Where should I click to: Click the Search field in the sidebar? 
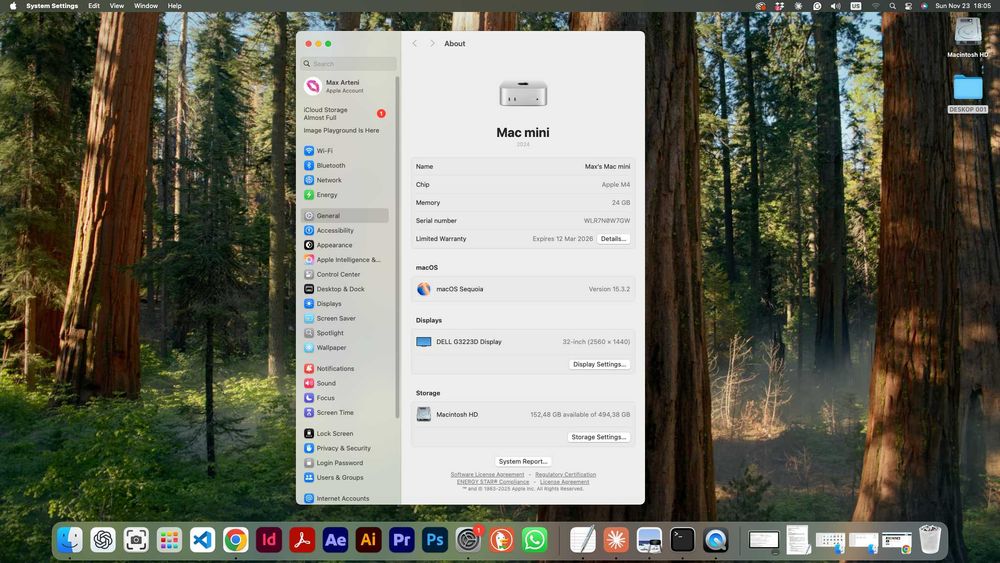pyautogui.click(x=348, y=64)
